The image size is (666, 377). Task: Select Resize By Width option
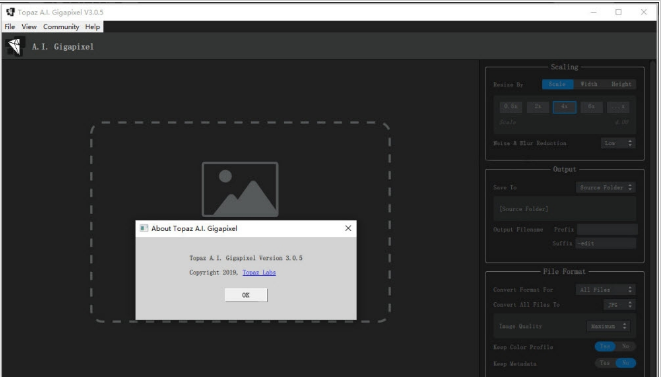tap(589, 84)
